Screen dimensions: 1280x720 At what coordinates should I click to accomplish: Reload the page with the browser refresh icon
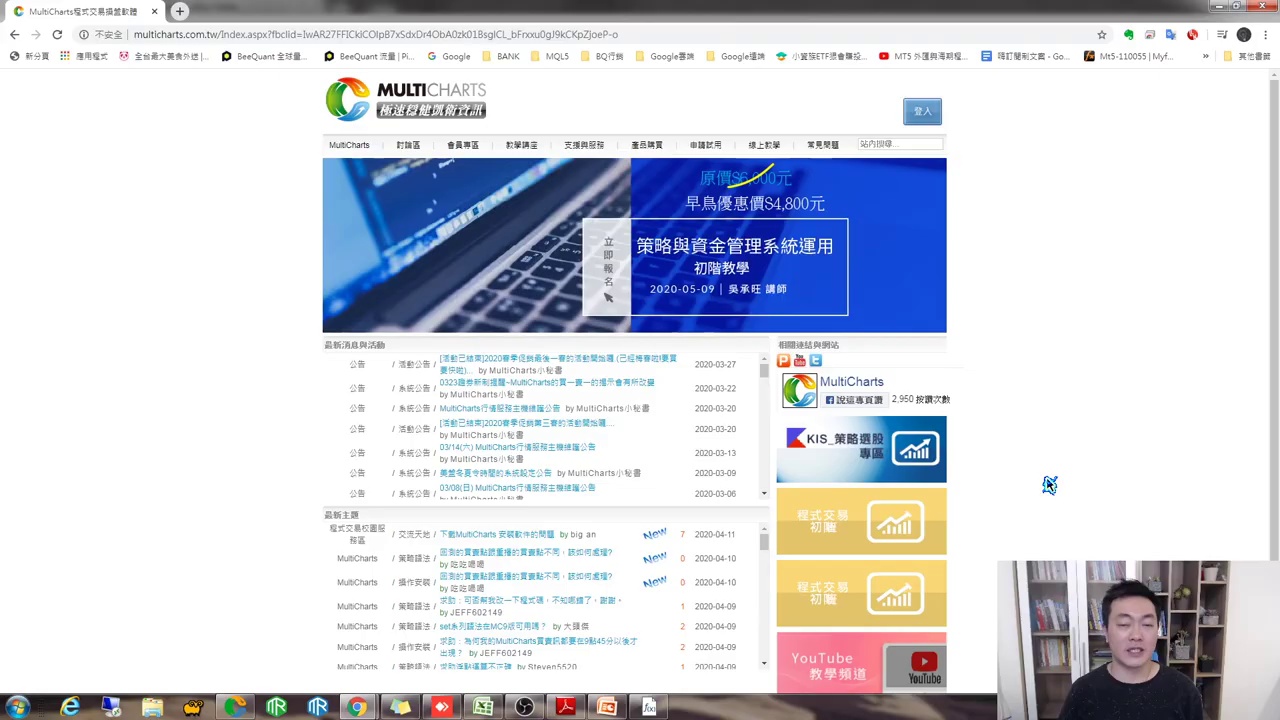point(57,34)
